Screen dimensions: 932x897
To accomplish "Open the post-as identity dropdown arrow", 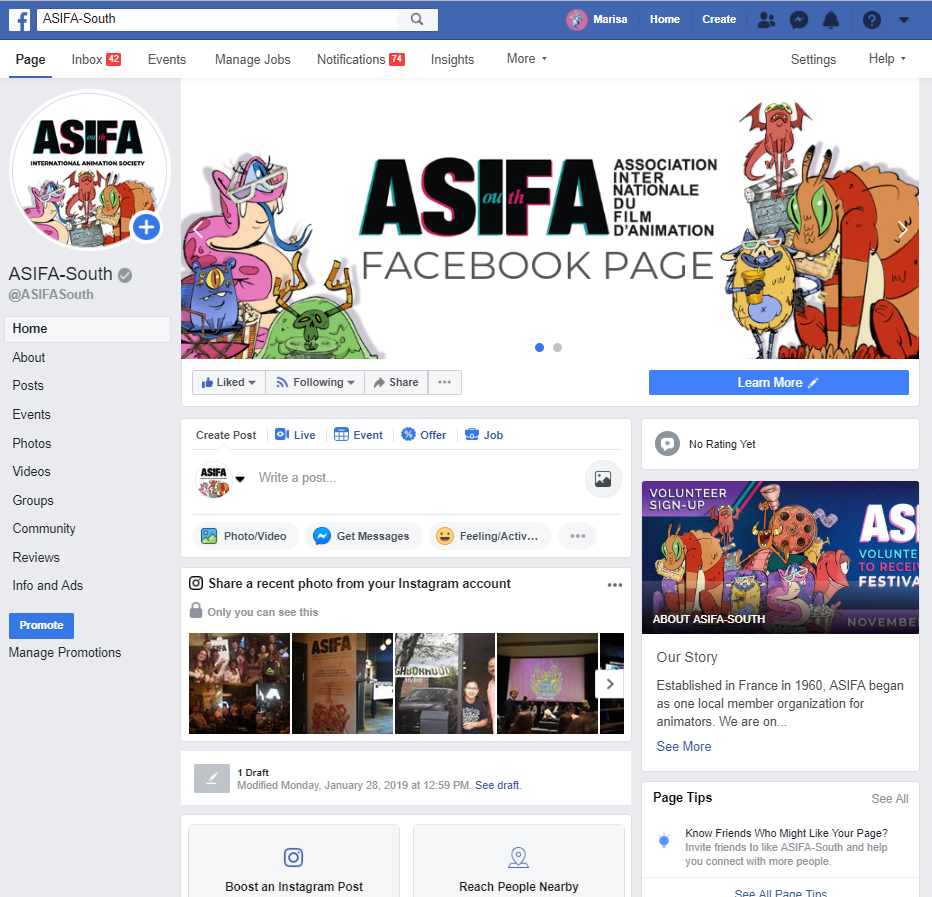I will coord(240,479).
